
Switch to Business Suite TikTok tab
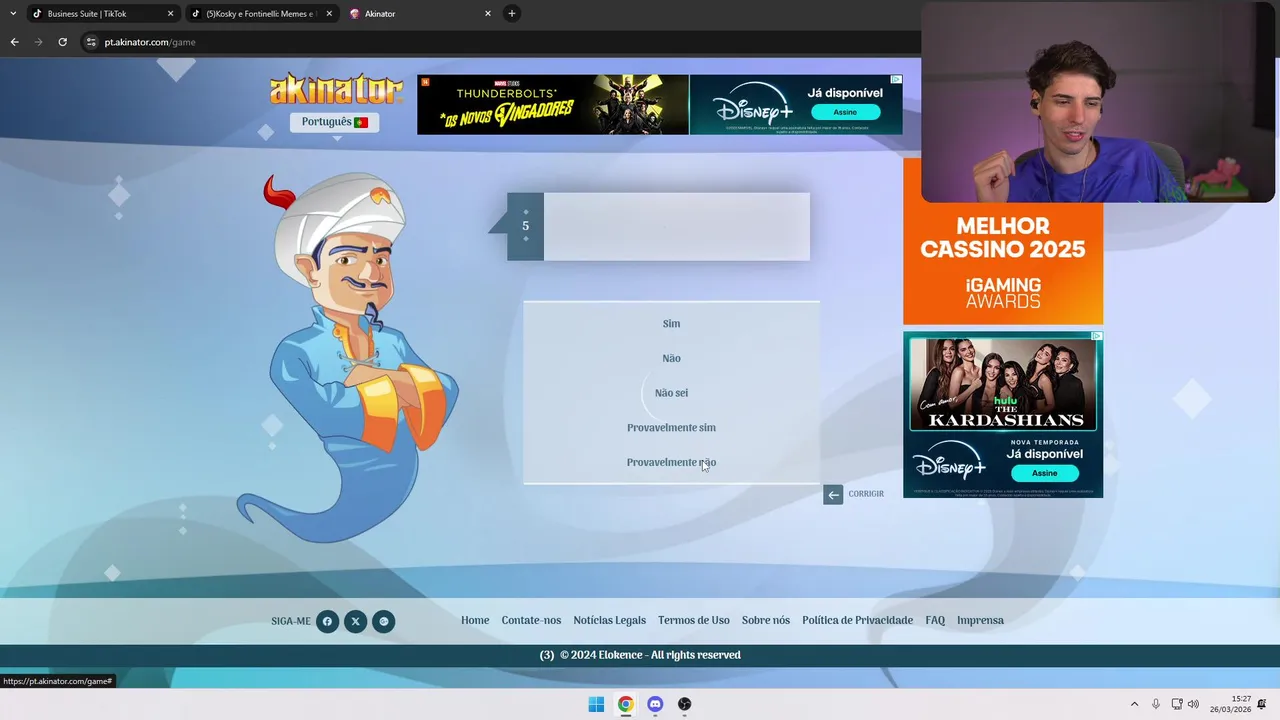pos(102,14)
